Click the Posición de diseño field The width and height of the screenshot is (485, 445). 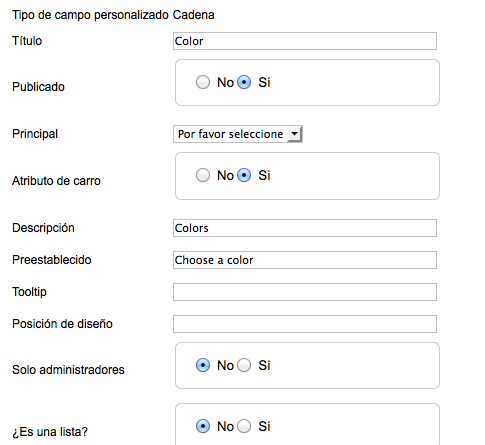tap(305, 324)
